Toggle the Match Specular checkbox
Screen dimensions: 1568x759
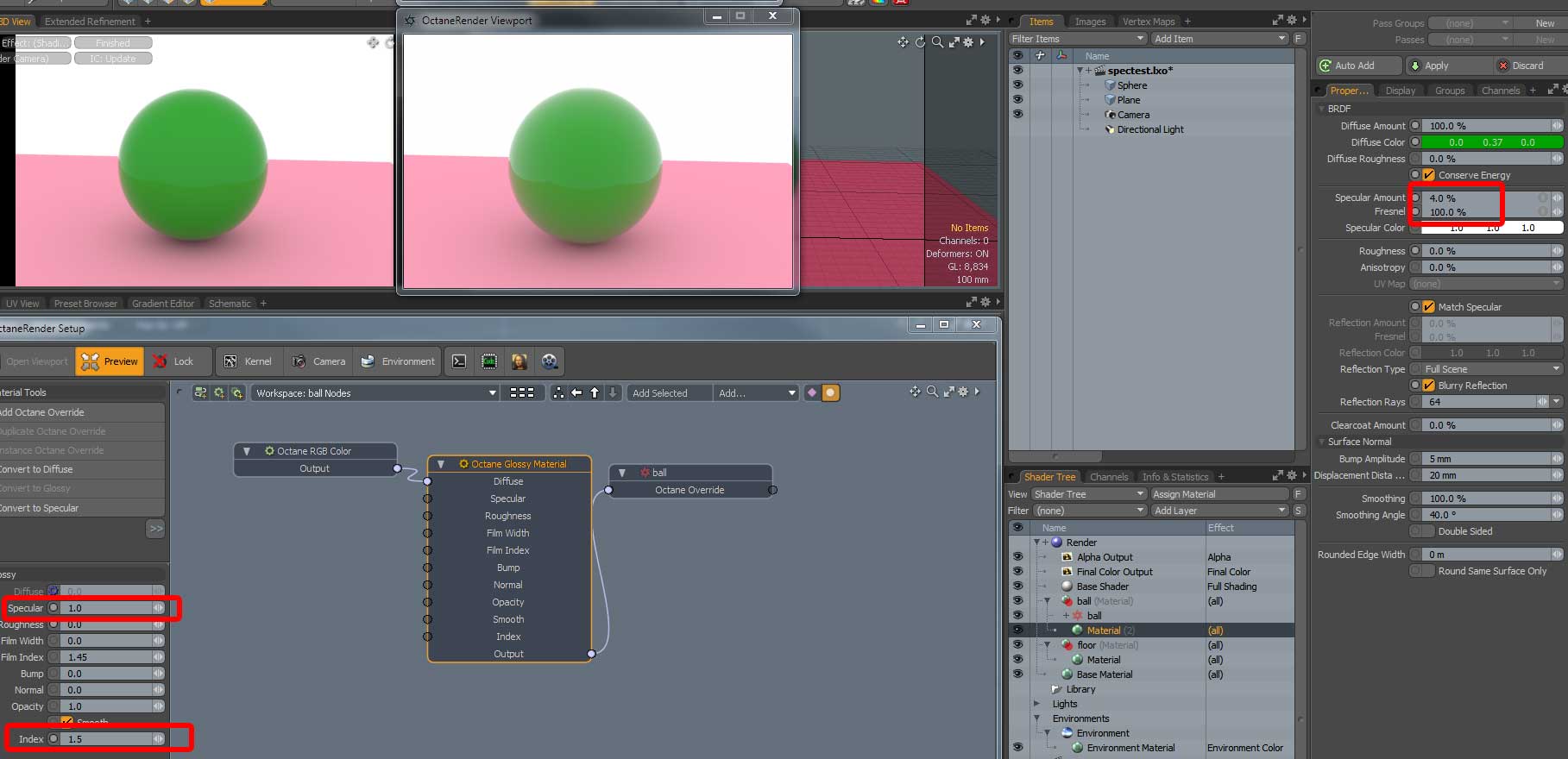1429,307
